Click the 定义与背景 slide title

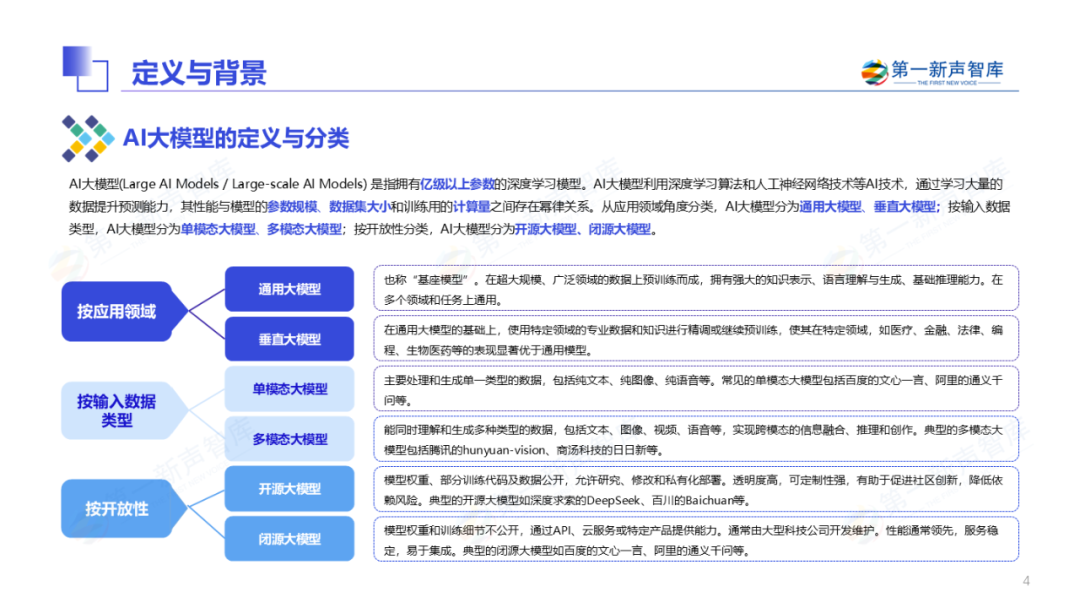coord(199,73)
